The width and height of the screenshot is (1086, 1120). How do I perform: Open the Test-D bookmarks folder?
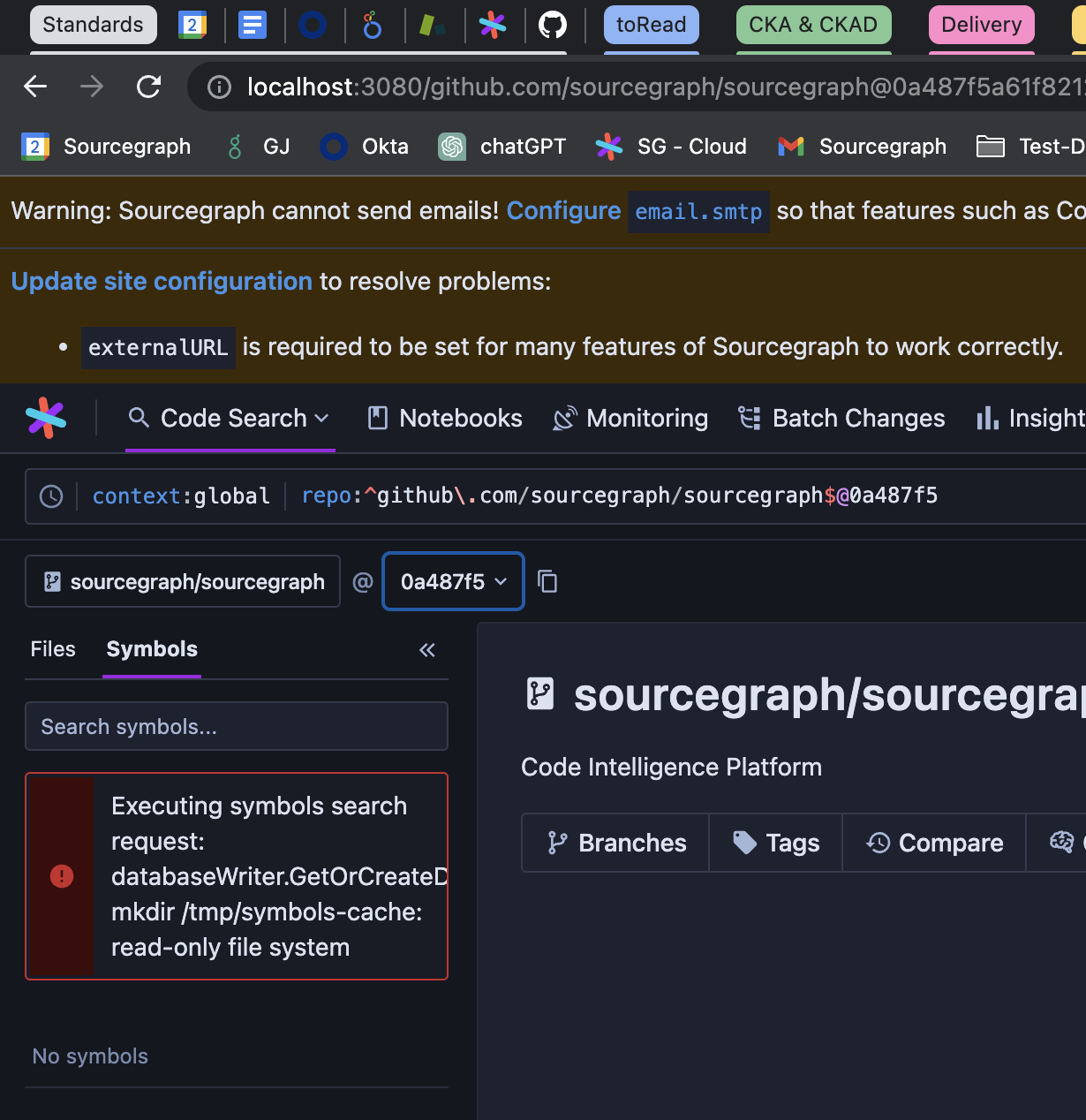[x=1031, y=147]
